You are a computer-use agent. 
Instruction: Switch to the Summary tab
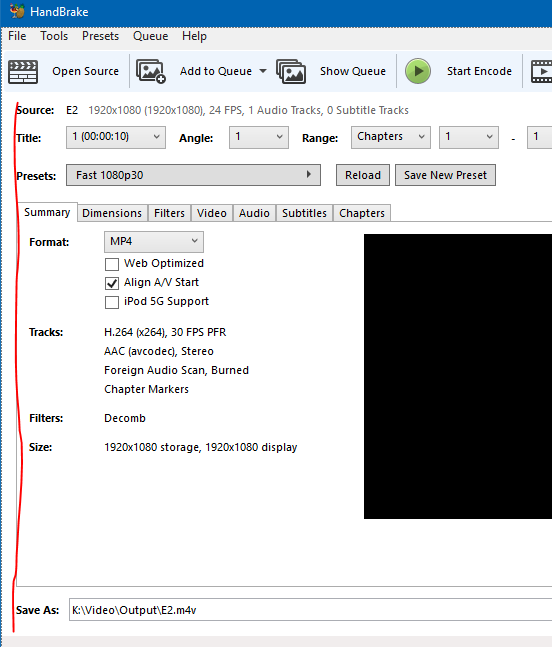click(47, 212)
